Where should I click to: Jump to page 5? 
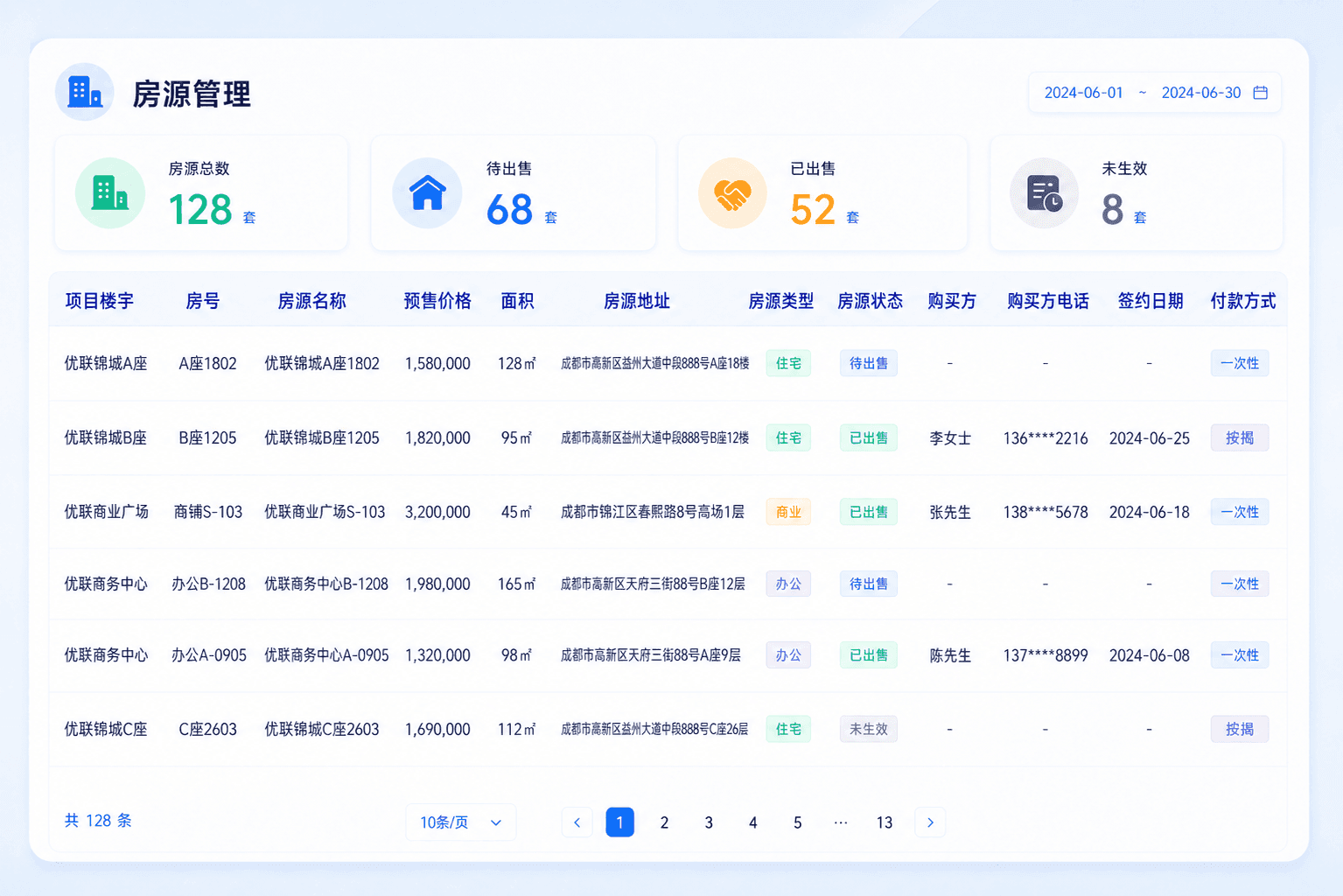coord(797,822)
